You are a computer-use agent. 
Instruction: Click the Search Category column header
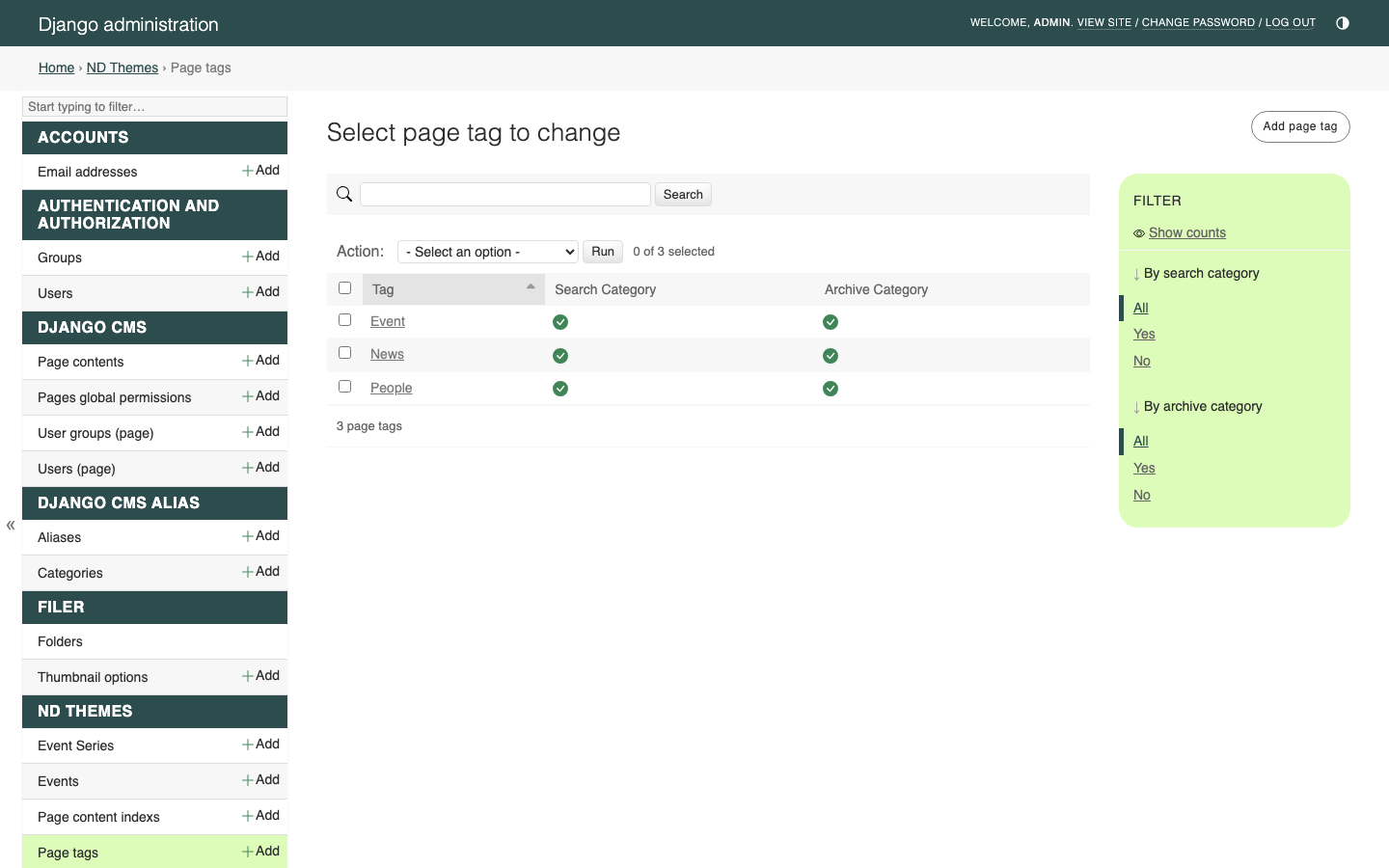pos(605,289)
